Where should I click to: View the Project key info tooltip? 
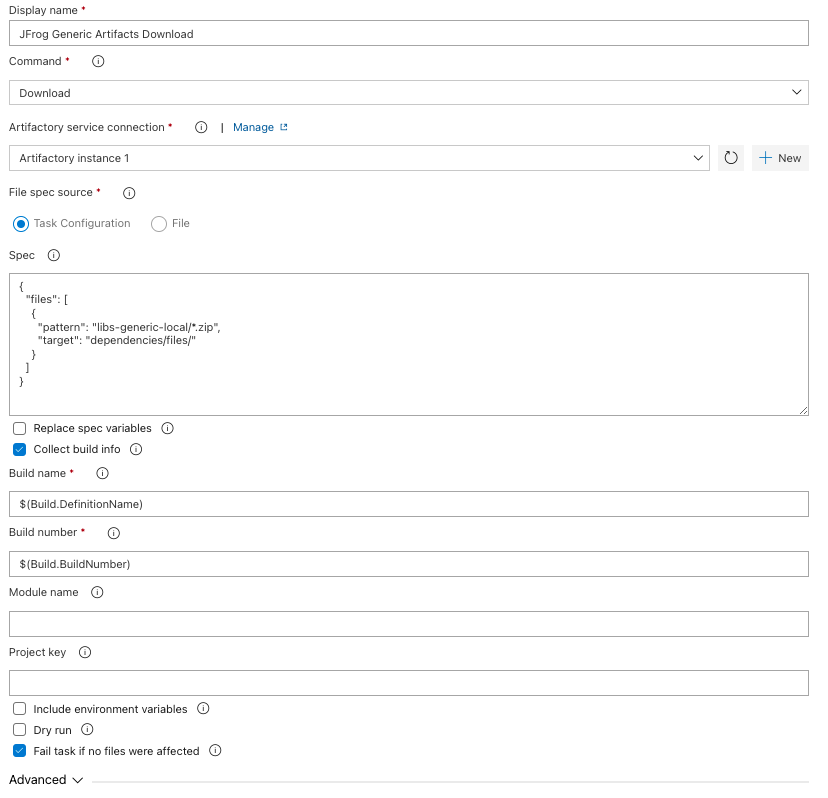coord(85,652)
